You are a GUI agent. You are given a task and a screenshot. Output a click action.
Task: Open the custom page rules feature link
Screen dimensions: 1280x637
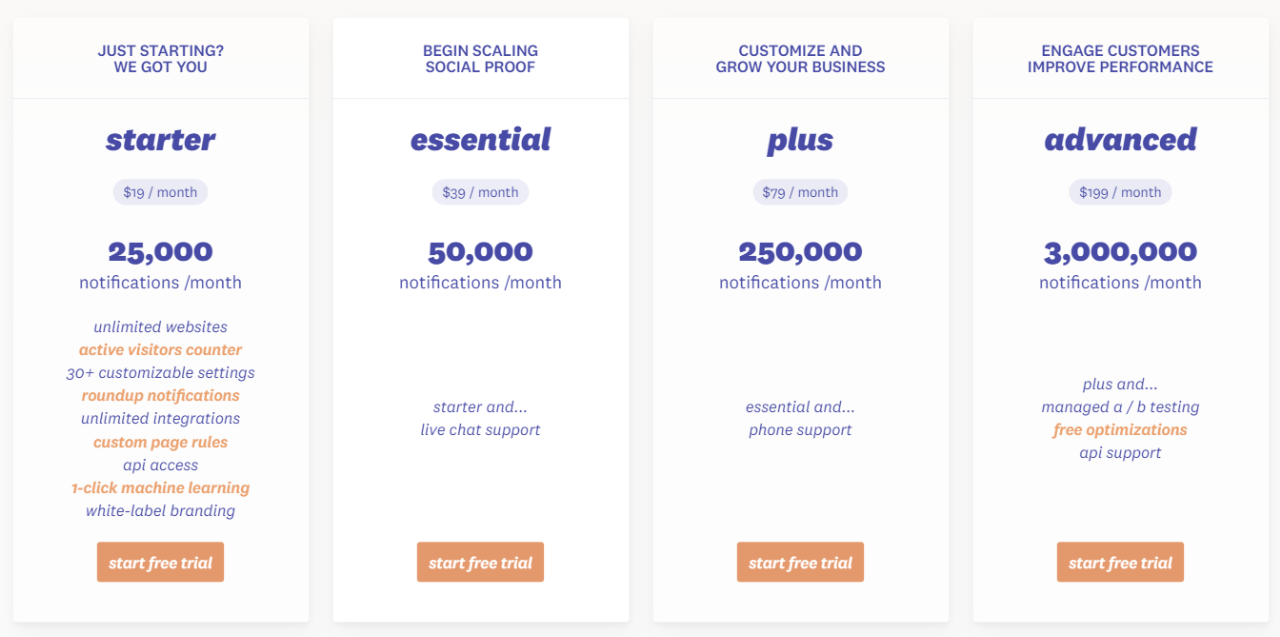click(x=161, y=441)
